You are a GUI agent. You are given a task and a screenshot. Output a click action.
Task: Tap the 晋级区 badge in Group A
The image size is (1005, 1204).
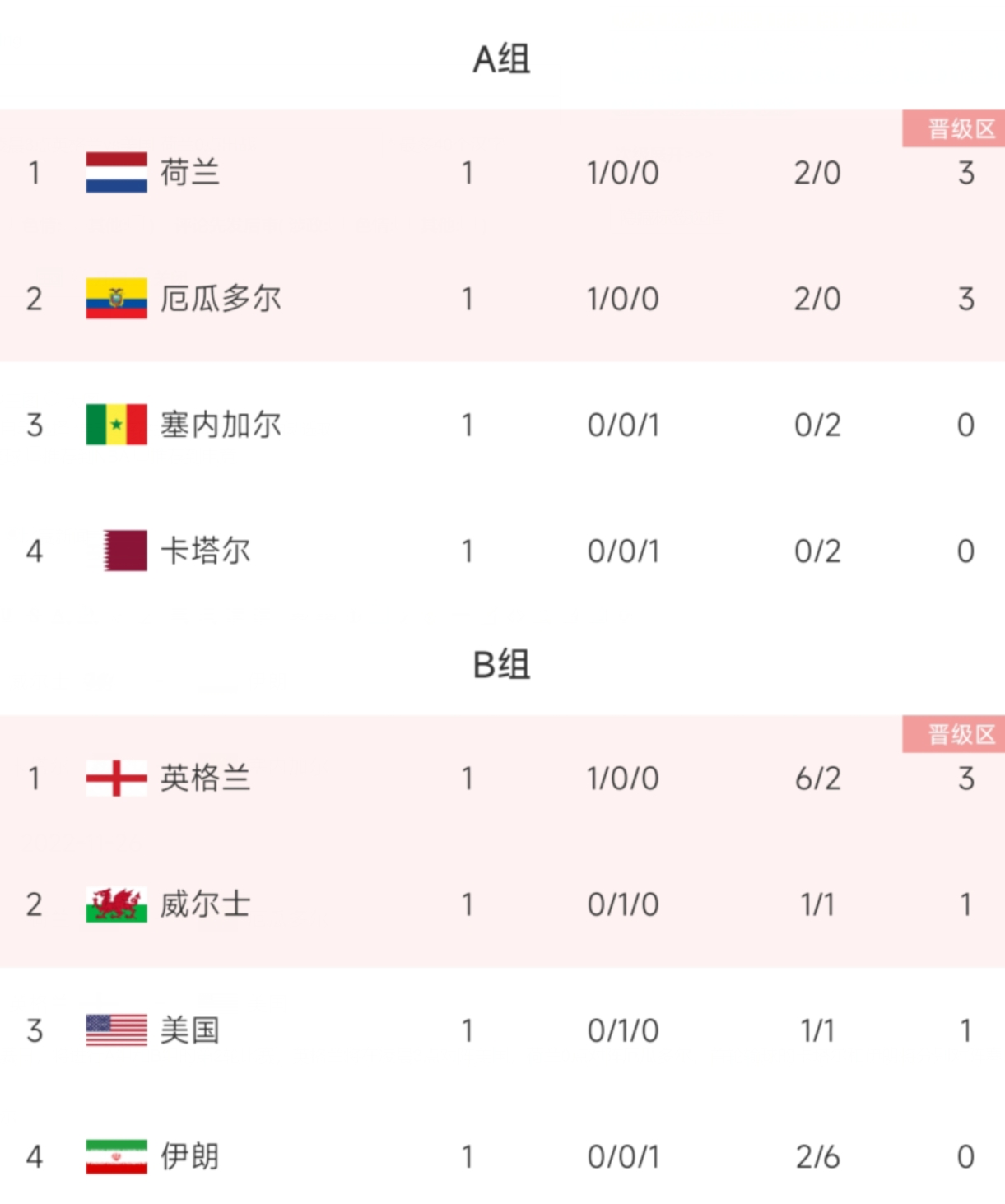(x=953, y=129)
